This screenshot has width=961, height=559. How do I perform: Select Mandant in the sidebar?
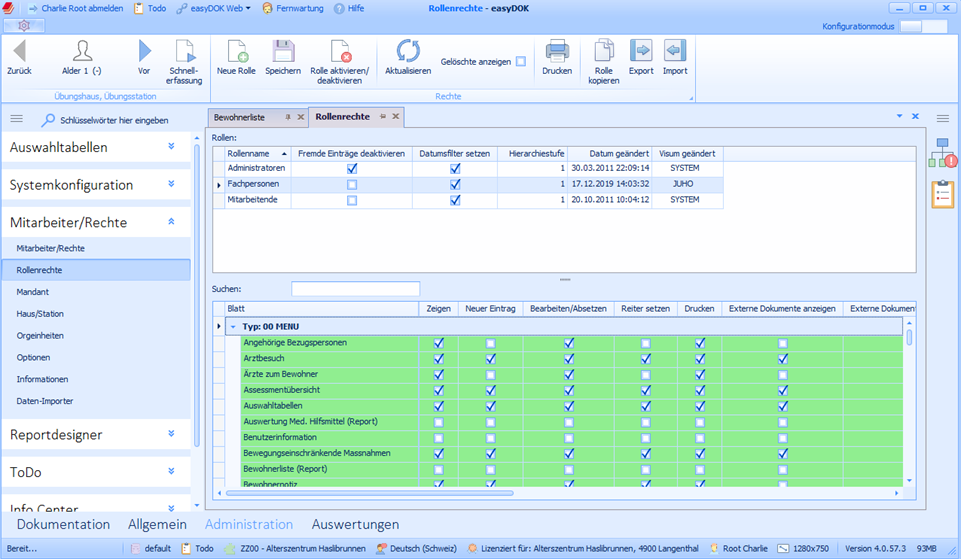coord(33,292)
